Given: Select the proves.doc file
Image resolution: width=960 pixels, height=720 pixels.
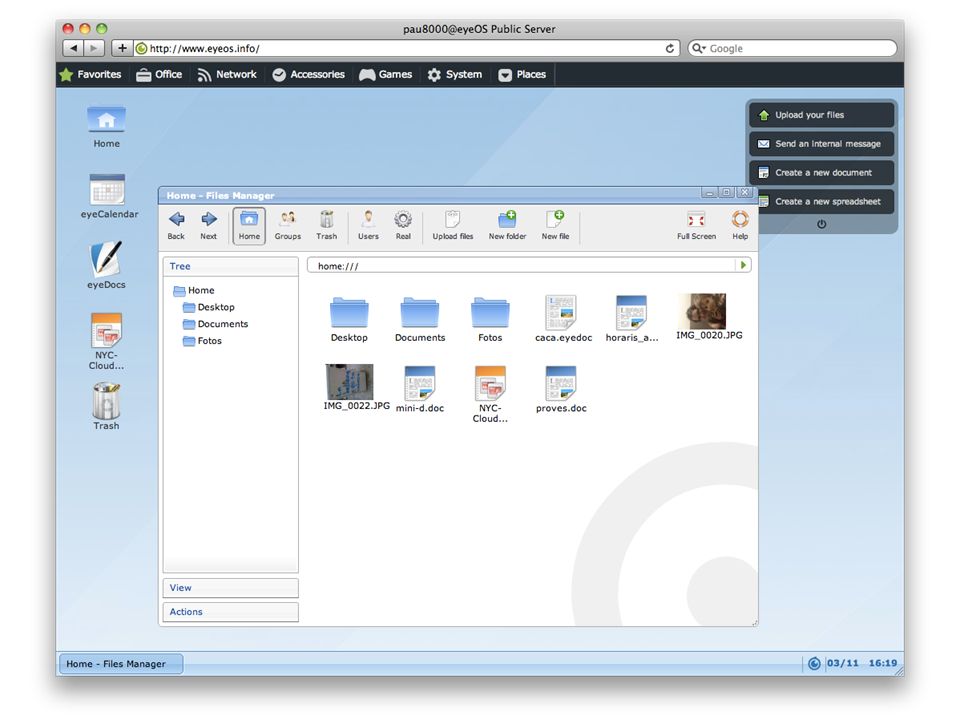Looking at the screenshot, I should click(x=561, y=389).
